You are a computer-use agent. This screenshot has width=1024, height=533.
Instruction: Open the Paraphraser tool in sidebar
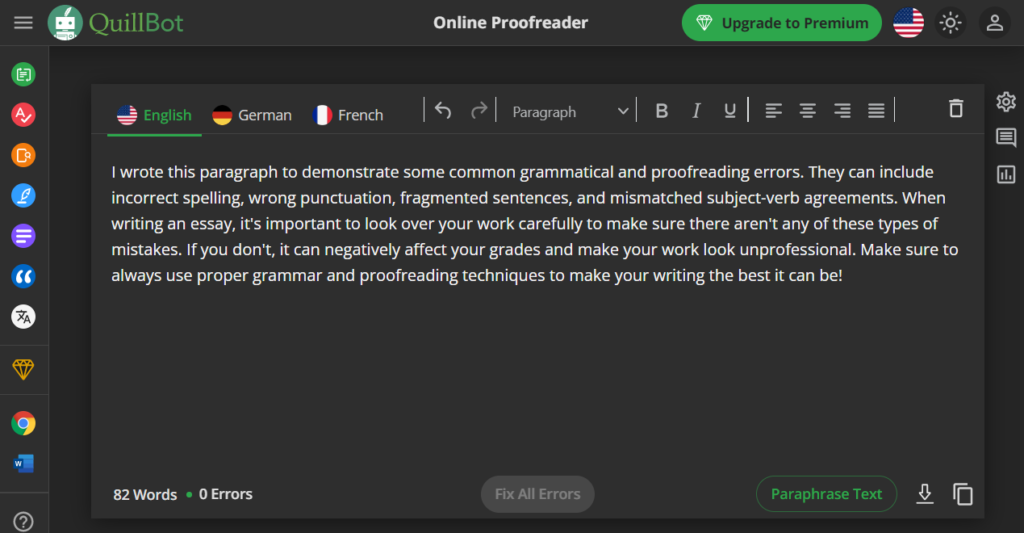24,74
